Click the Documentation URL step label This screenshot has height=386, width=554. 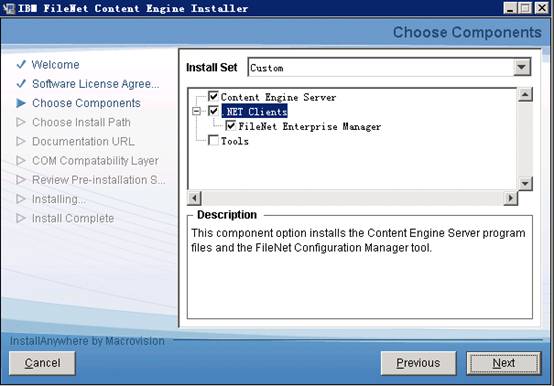click(83, 141)
